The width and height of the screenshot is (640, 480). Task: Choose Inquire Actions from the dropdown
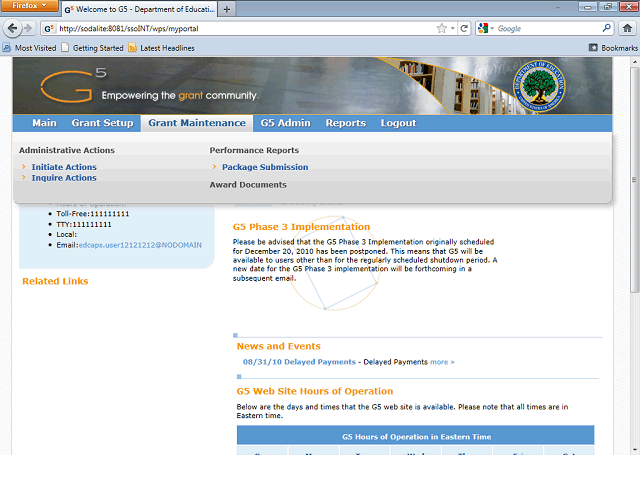64,178
